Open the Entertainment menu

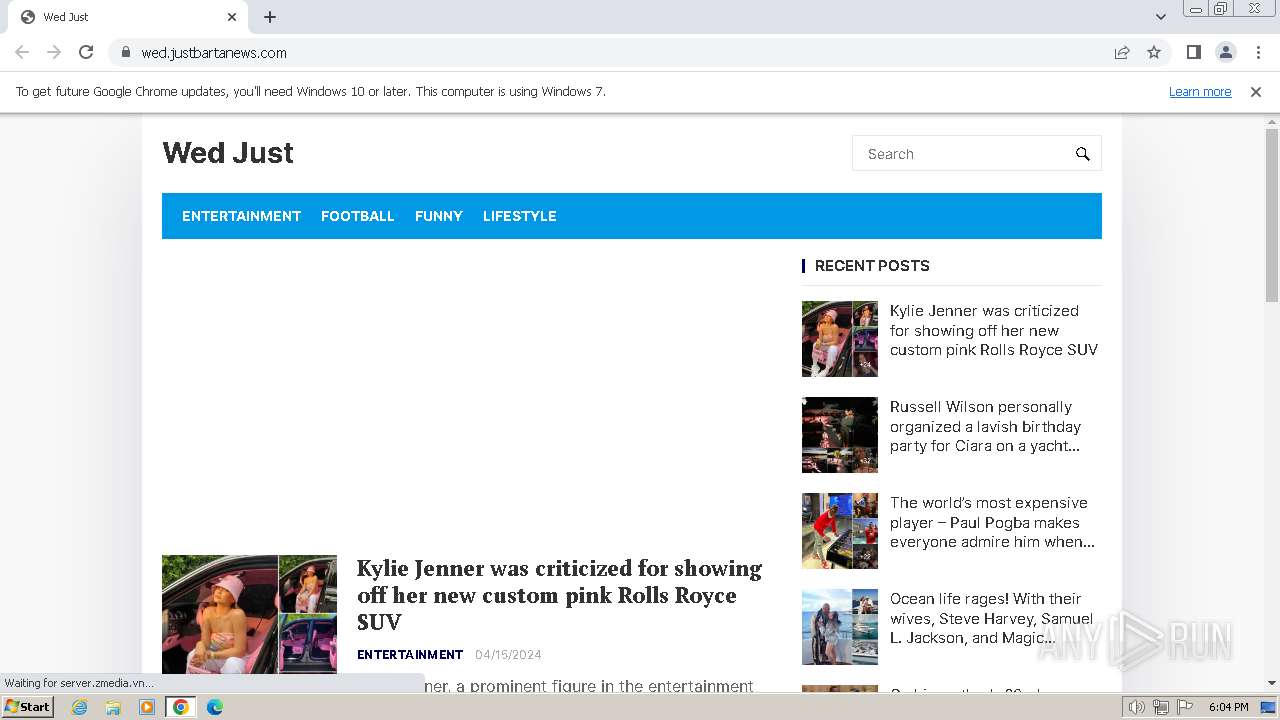click(x=241, y=216)
